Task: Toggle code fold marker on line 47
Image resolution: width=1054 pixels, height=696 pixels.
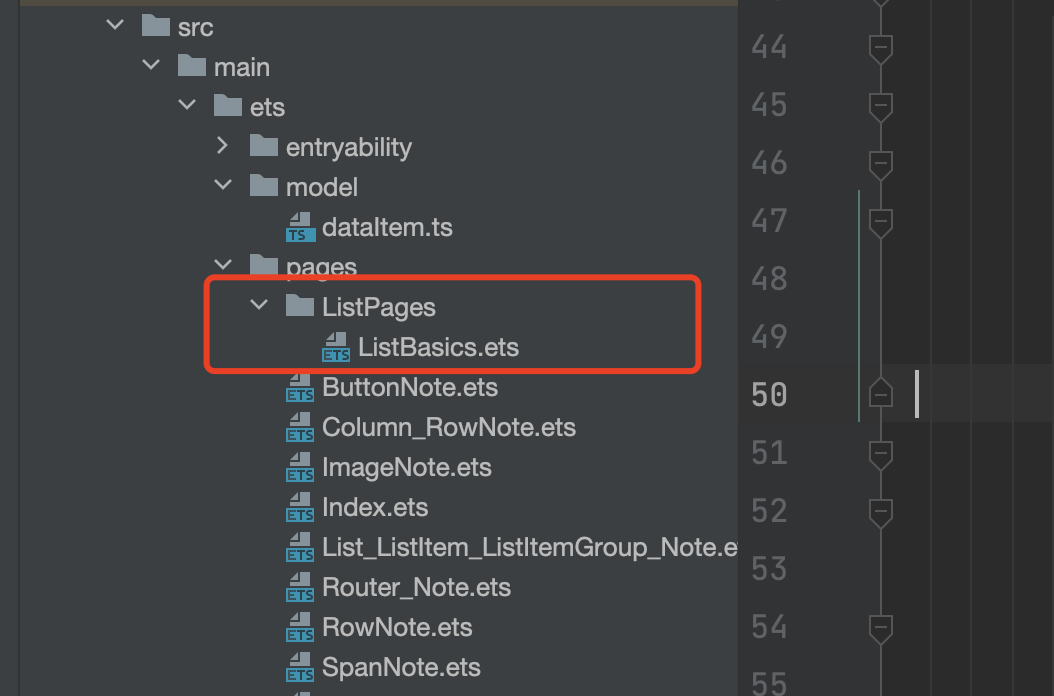Action: click(x=881, y=222)
